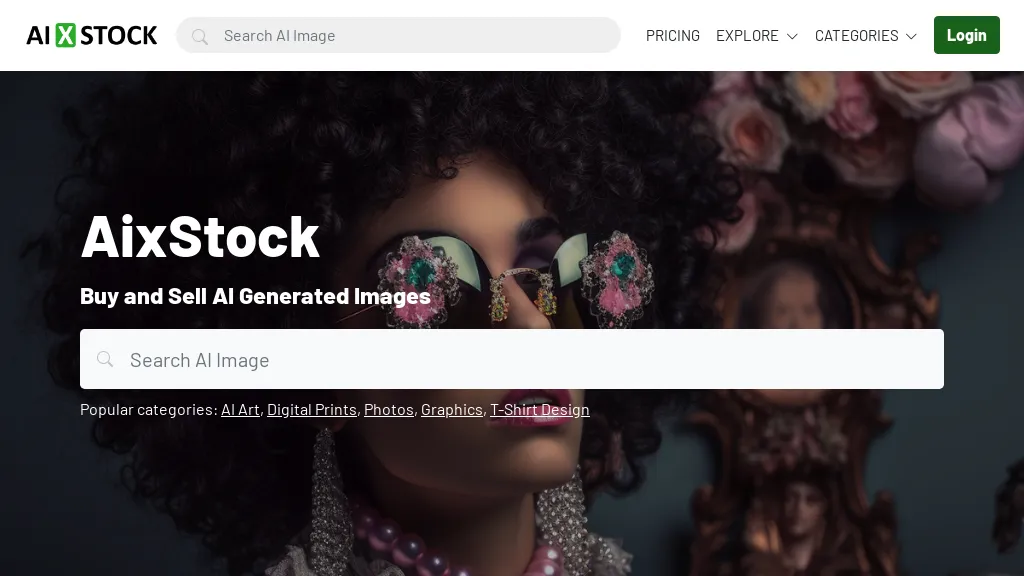
Task: Open the EXPLORE menu
Action: pos(756,35)
